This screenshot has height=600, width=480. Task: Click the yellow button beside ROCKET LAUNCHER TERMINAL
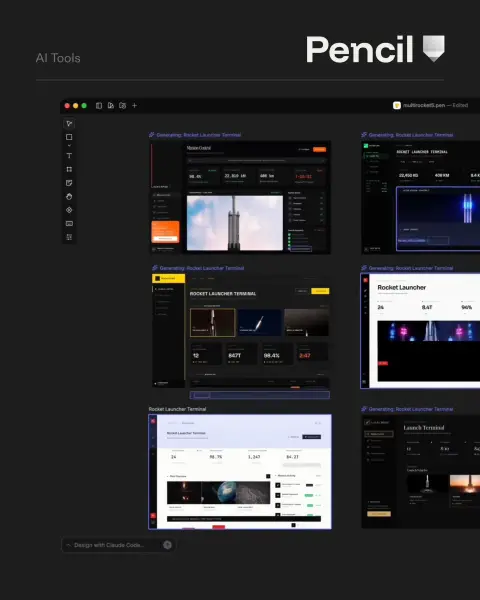[x=320, y=291]
